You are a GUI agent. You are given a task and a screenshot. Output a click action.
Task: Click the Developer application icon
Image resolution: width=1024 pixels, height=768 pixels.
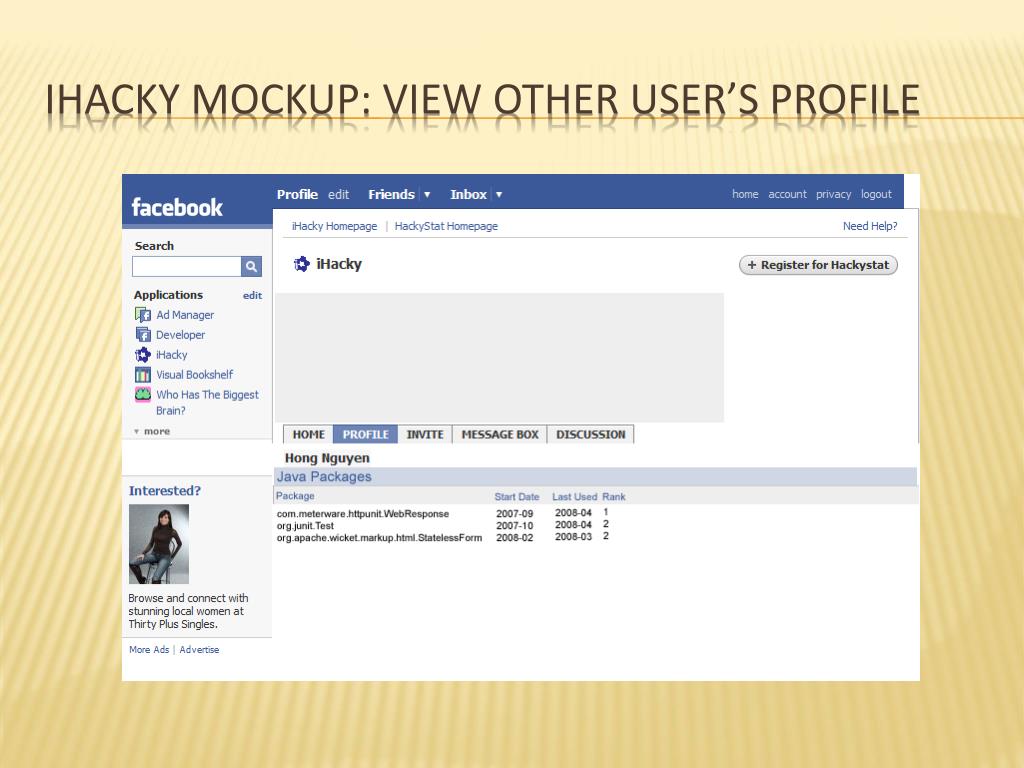tap(142, 335)
